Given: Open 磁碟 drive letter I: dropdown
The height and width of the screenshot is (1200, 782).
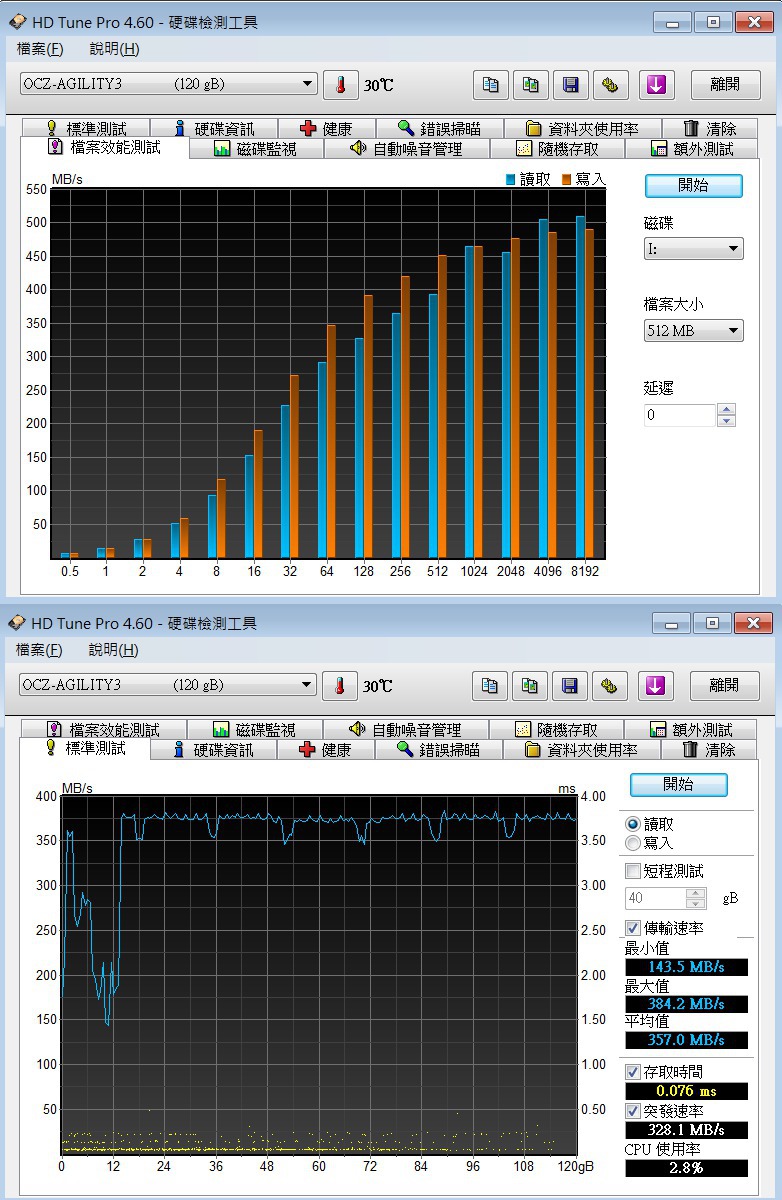Looking at the screenshot, I should coord(694,248).
